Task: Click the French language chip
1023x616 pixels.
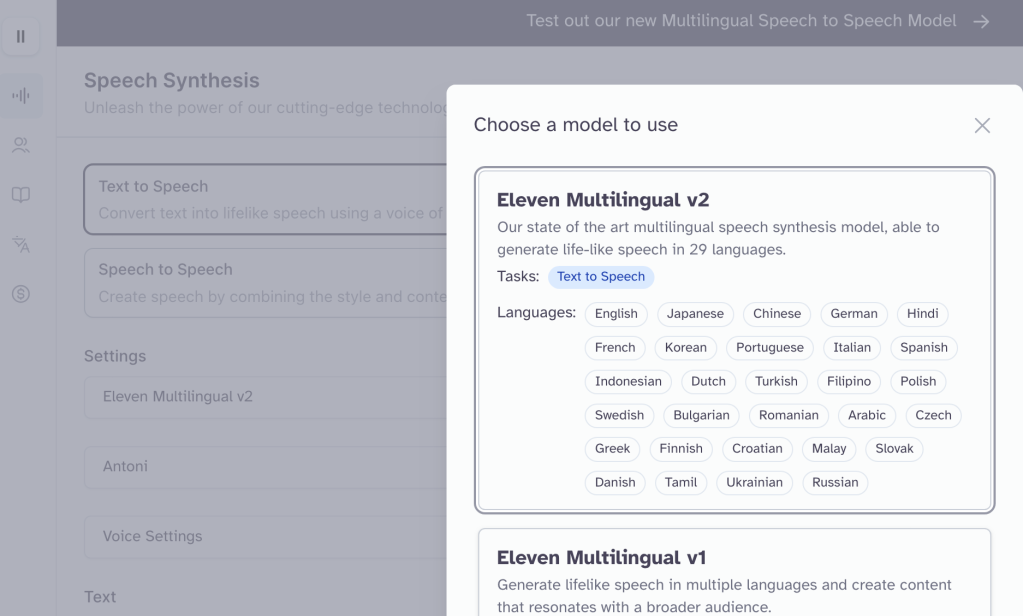Action: tap(615, 348)
